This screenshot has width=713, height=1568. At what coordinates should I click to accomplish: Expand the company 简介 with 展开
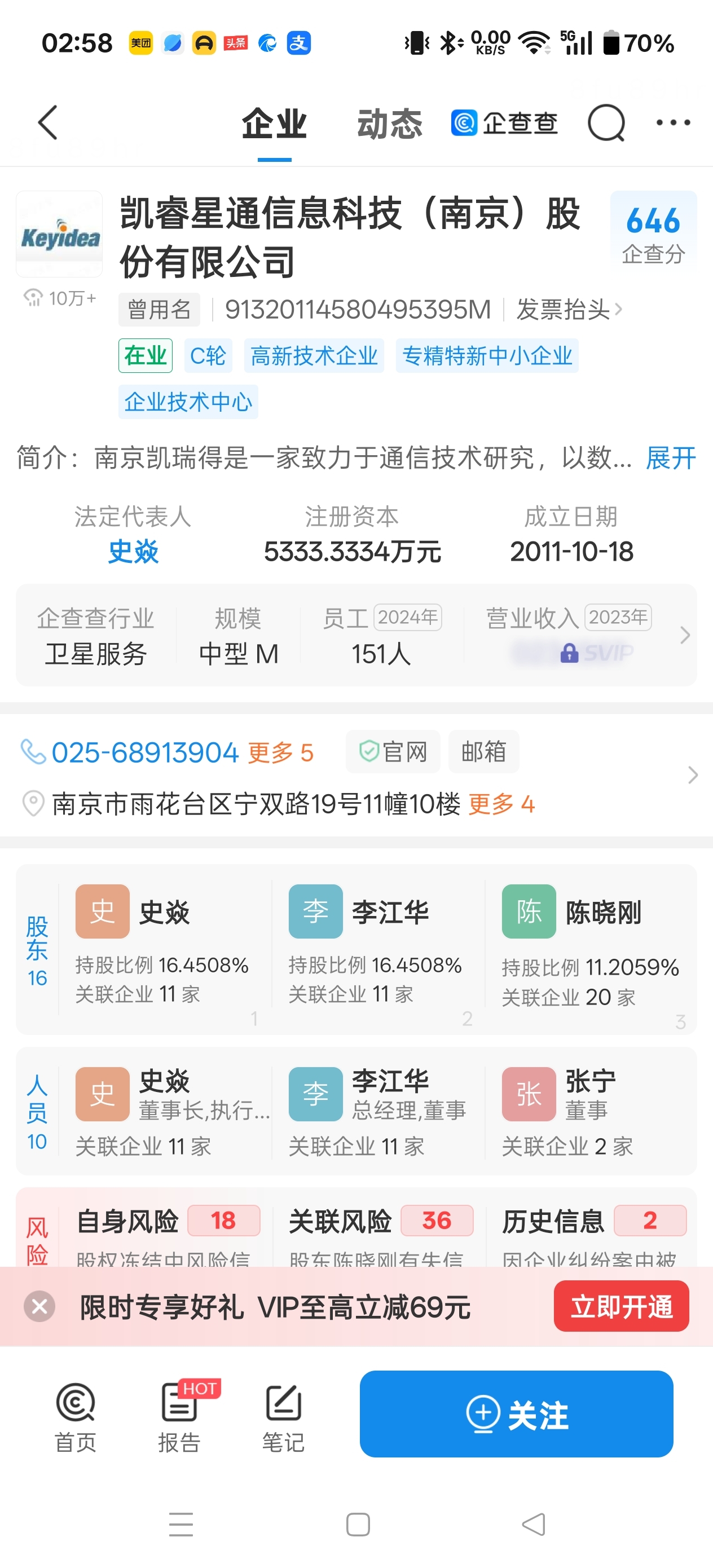pos(670,458)
